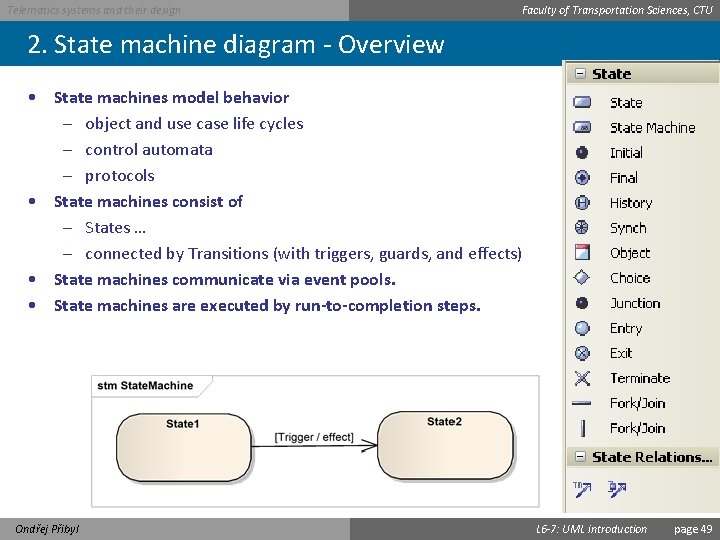Pick the Entry point icon
720x540 pixels.
pos(582,328)
